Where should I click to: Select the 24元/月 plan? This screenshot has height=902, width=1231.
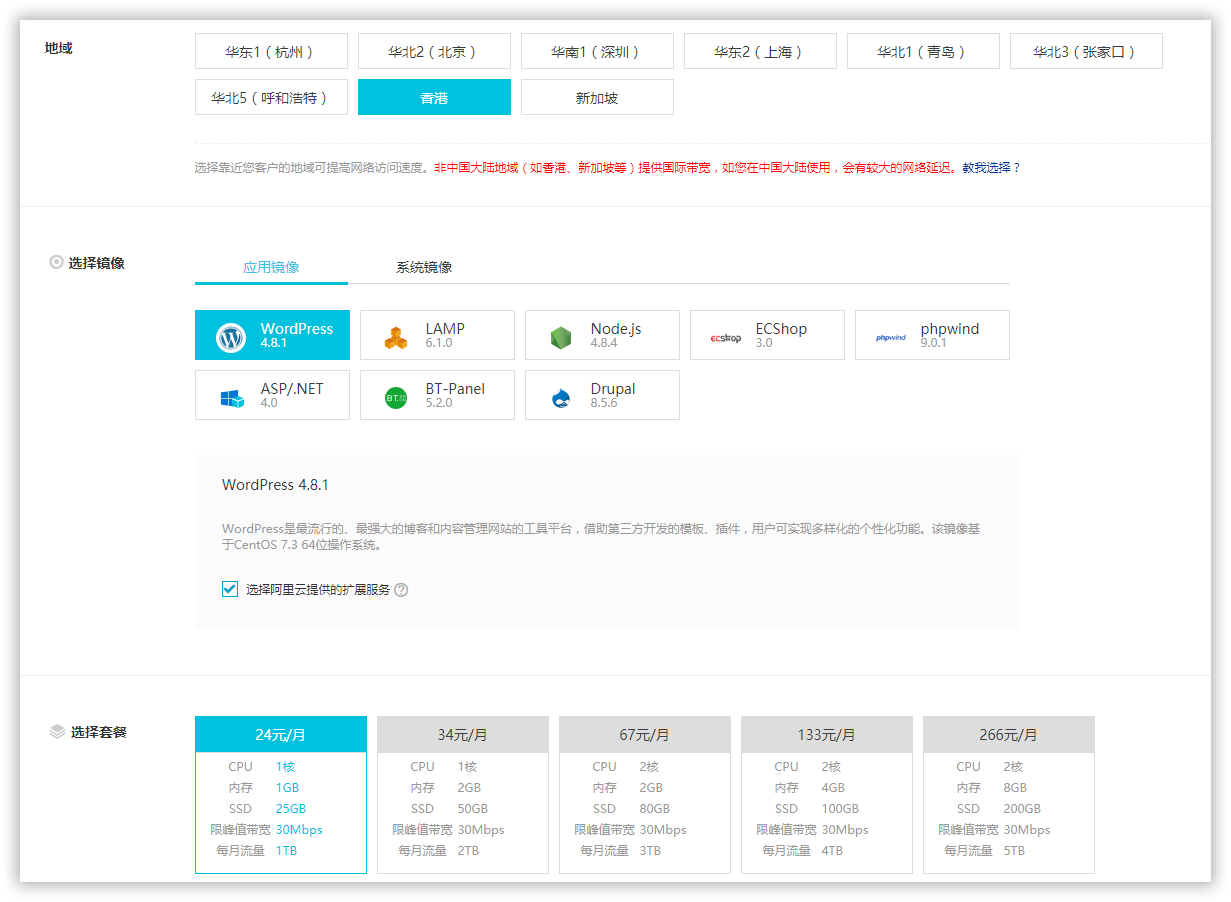point(281,795)
